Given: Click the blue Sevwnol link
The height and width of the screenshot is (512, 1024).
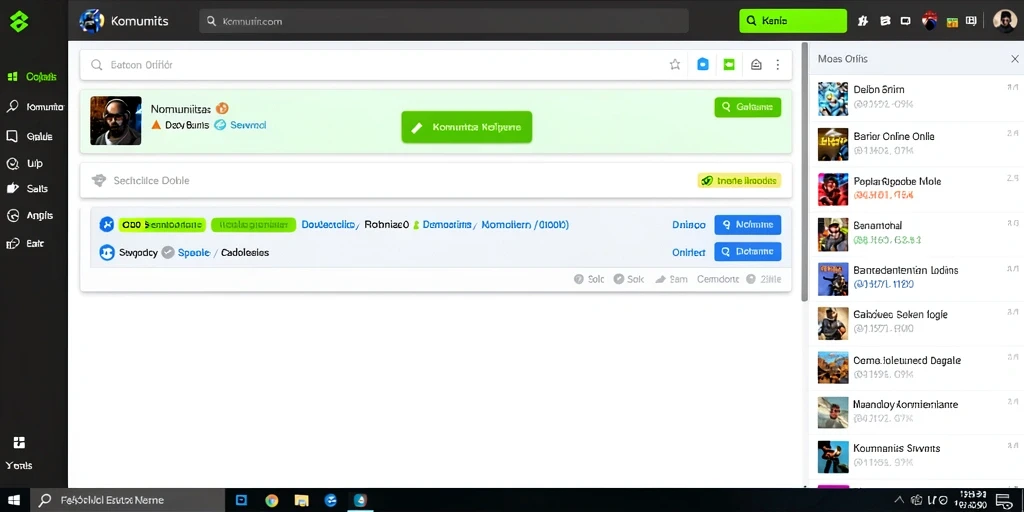Looking at the screenshot, I should pos(248,125).
